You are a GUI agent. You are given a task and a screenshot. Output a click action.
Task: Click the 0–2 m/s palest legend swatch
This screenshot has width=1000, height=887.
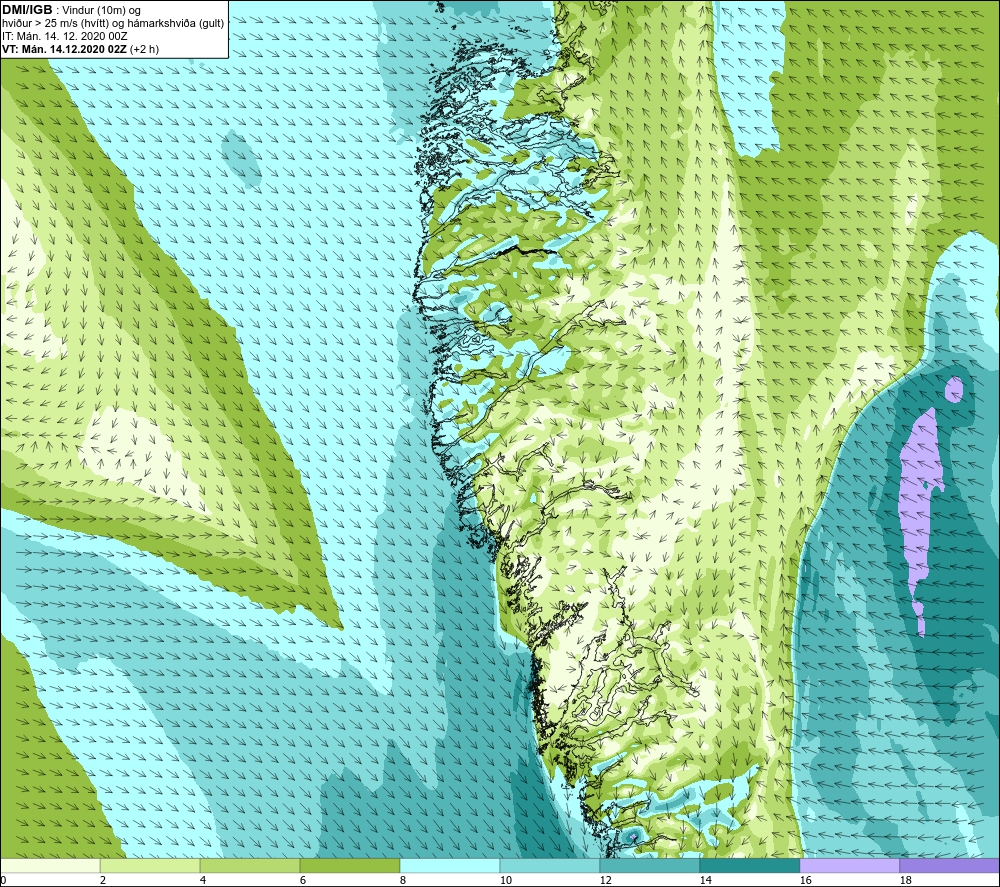pos(50,866)
